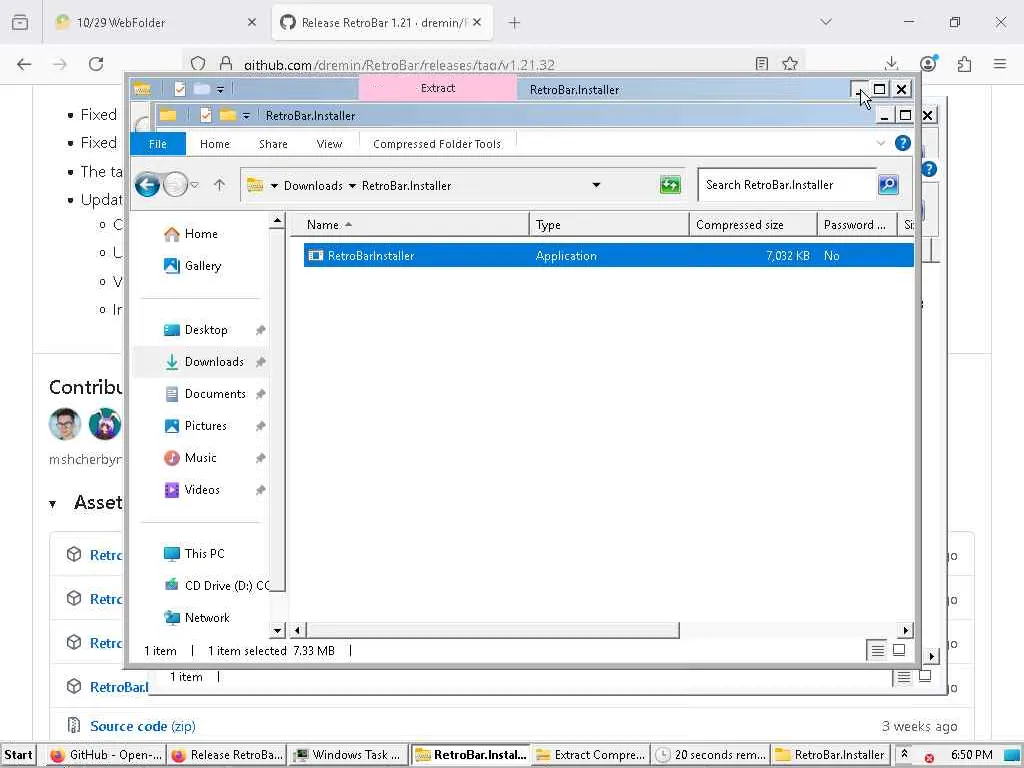The width and height of the screenshot is (1024, 768).
Task: Switch to Windows Task taskbar item
Action: pos(349,755)
